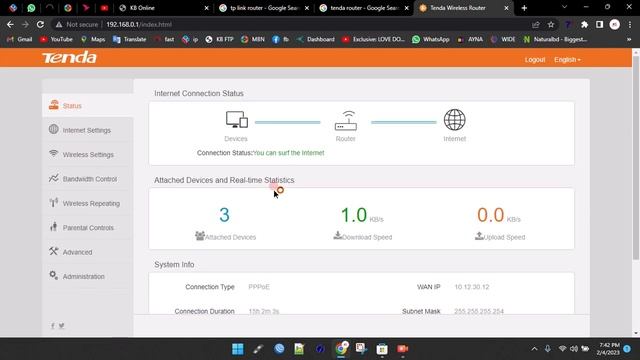This screenshot has width=640, height=360.
Task: Click the WAN IP value 10.12.30.12
Action: (x=471, y=287)
